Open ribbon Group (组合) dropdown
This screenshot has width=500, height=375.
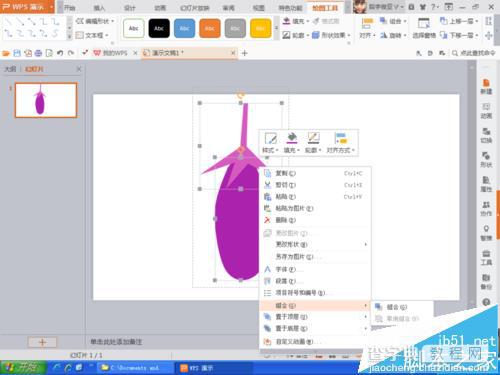[393, 21]
